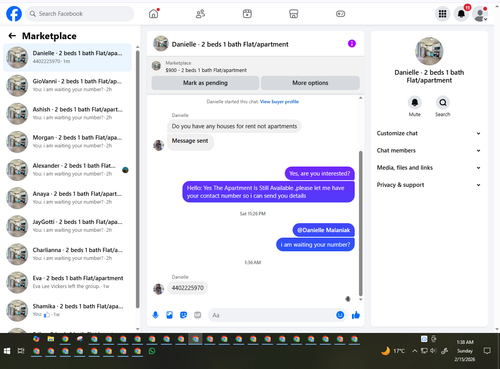The height and width of the screenshot is (369, 500).
Task: Choose a GIF from composer
Action: pyautogui.click(x=197, y=315)
